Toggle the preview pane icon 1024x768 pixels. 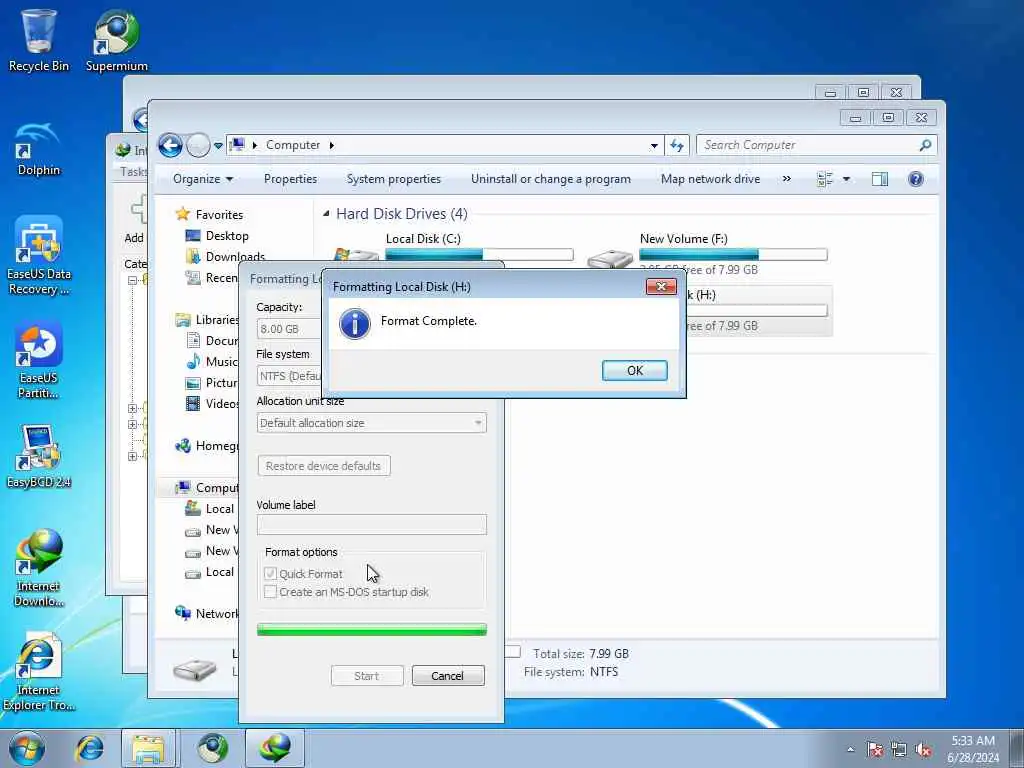(x=880, y=179)
